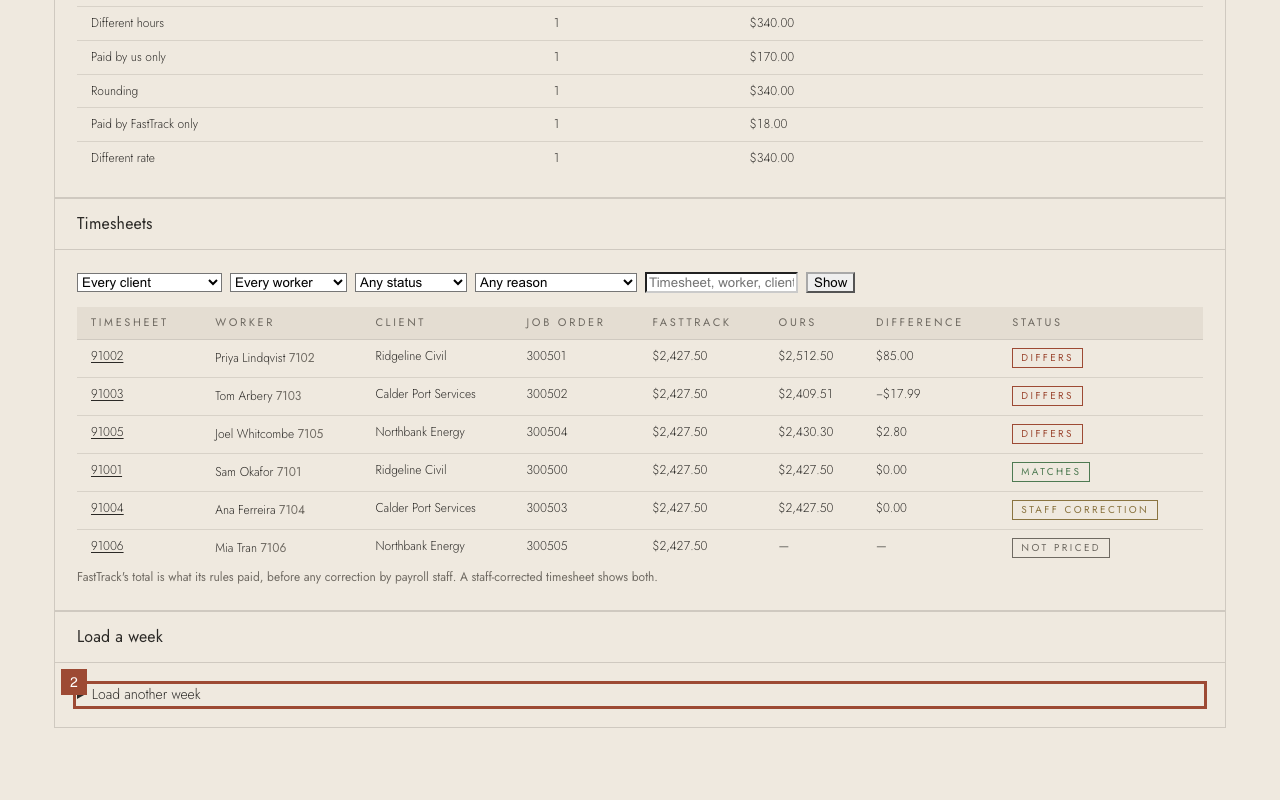Click the Staff Correction status badge
The height and width of the screenshot is (800, 1280).
point(1085,510)
